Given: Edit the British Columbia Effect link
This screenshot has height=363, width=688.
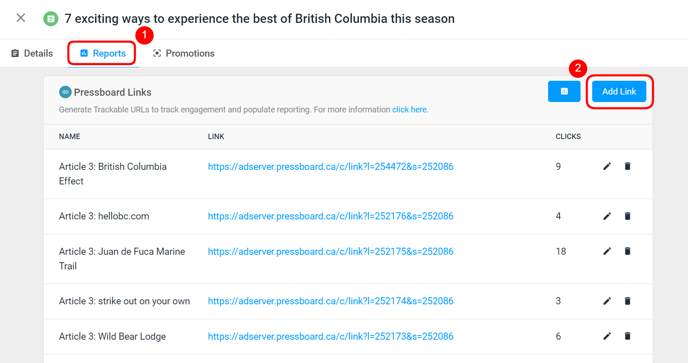Looking at the screenshot, I should pos(607,166).
